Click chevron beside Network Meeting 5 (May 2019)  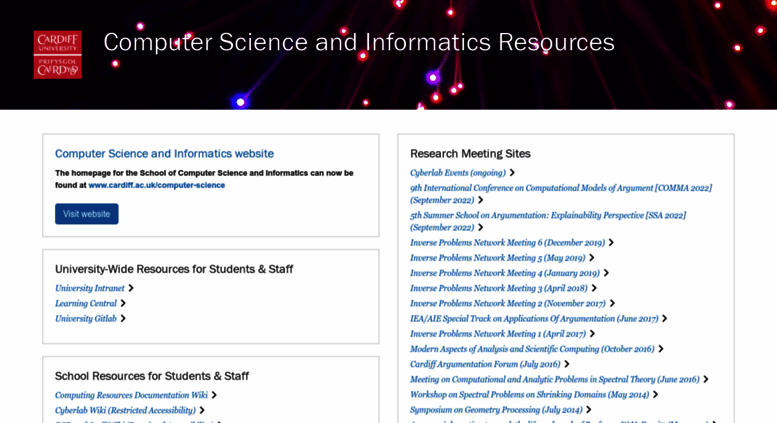(592, 258)
